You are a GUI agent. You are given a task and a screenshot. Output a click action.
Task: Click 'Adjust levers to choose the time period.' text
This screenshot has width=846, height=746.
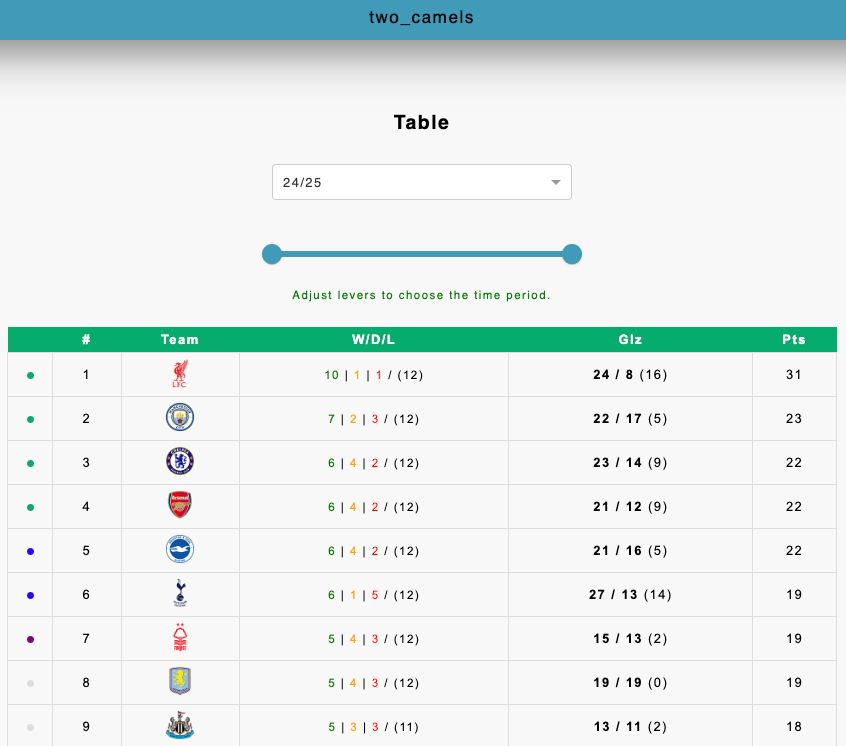pos(421,295)
